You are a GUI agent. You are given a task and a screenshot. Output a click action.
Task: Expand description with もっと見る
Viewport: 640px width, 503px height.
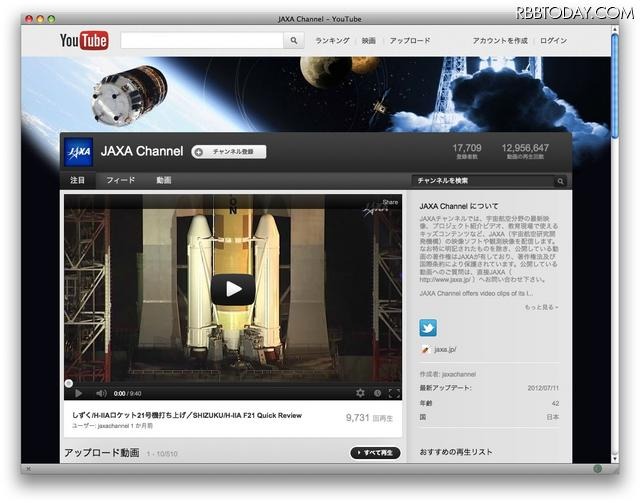(541, 307)
